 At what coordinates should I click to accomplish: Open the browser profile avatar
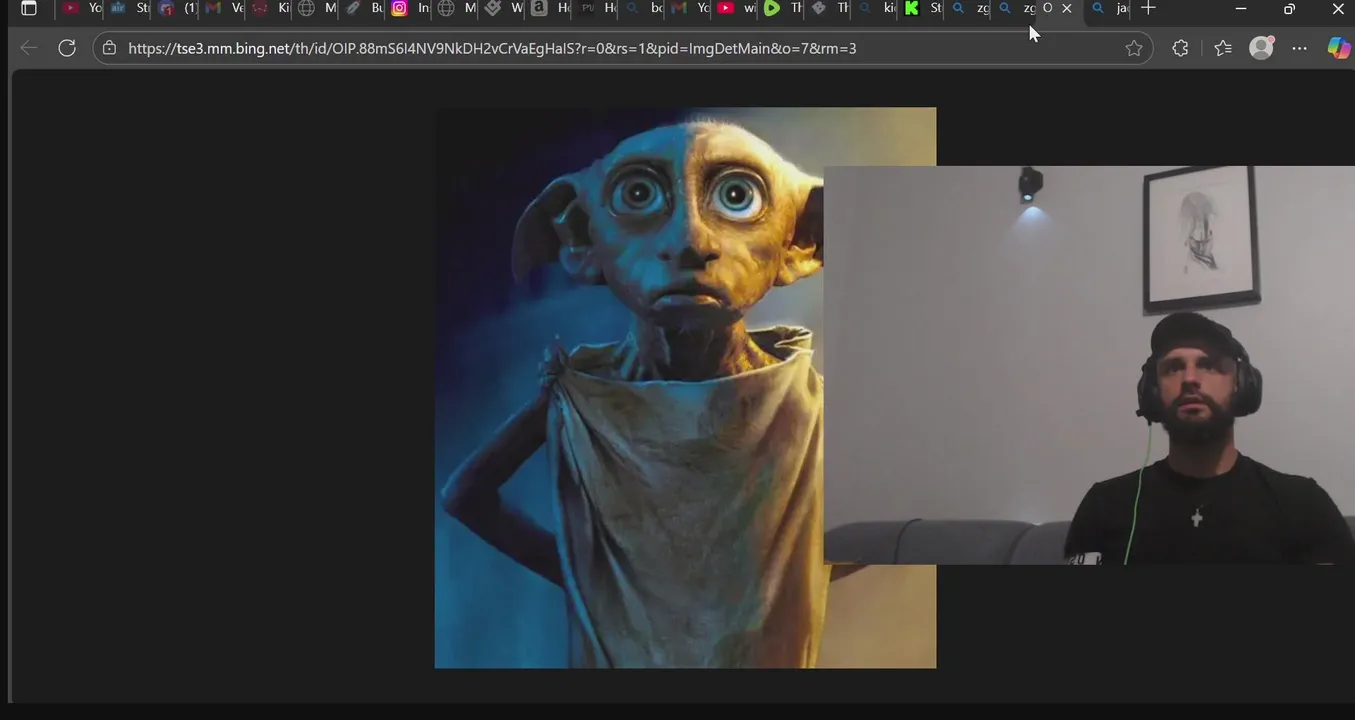click(1262, 48)
